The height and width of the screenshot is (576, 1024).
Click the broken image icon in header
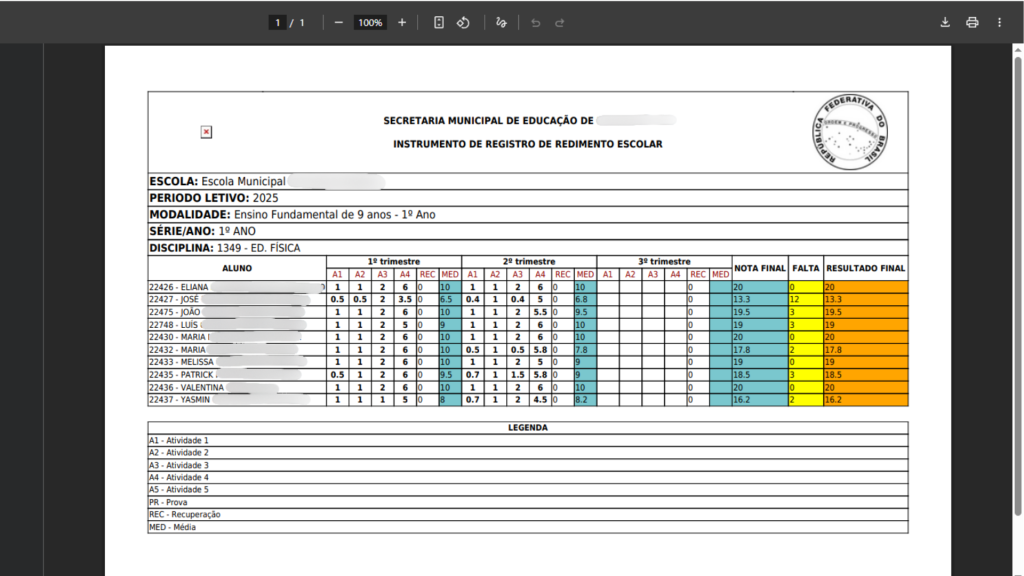coord(206,132)
